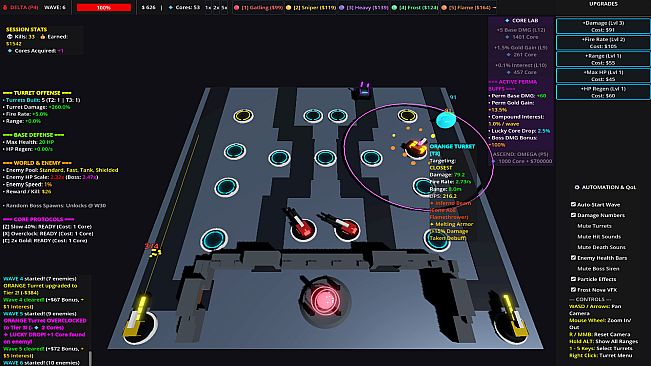The height and width of the screenshot is (366, 651).
Task: Click the money bag icon next to Earned
Action: point(42,37)
